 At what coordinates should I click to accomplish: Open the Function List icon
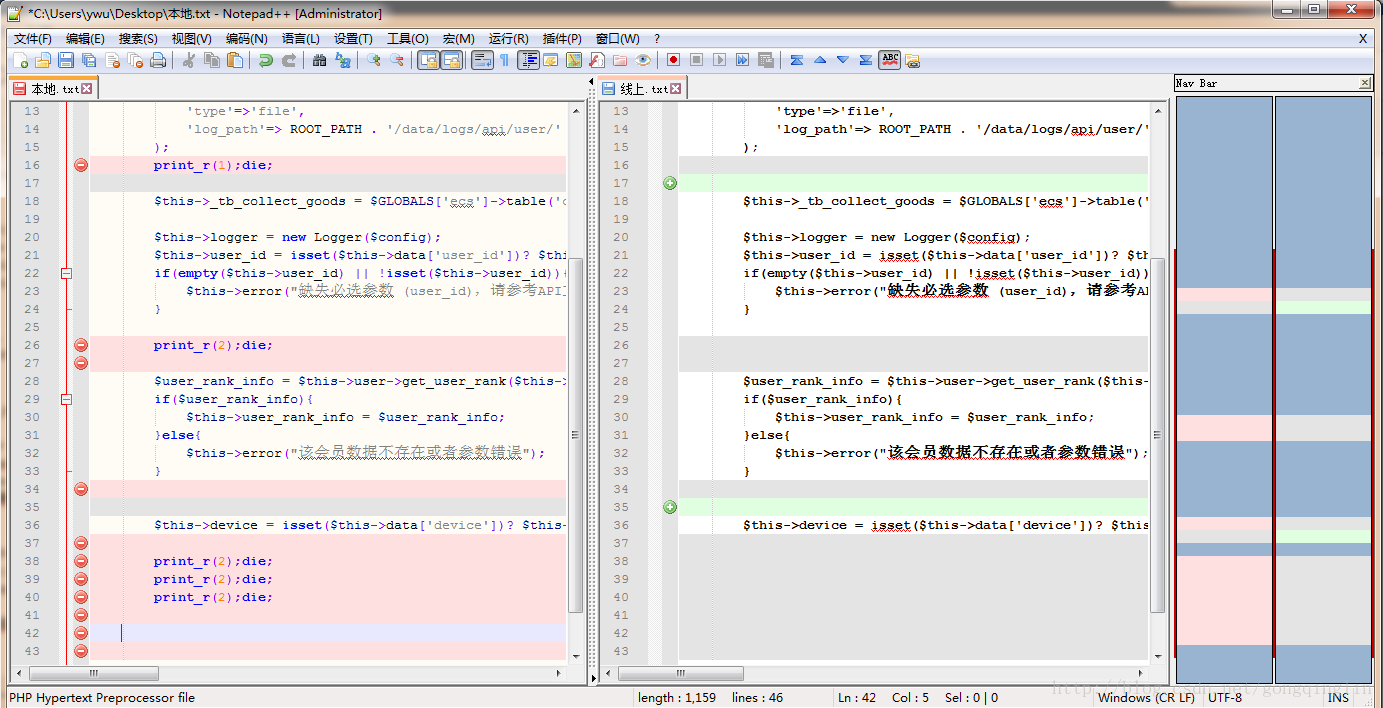pyautogui.click(x=597, y=60)
